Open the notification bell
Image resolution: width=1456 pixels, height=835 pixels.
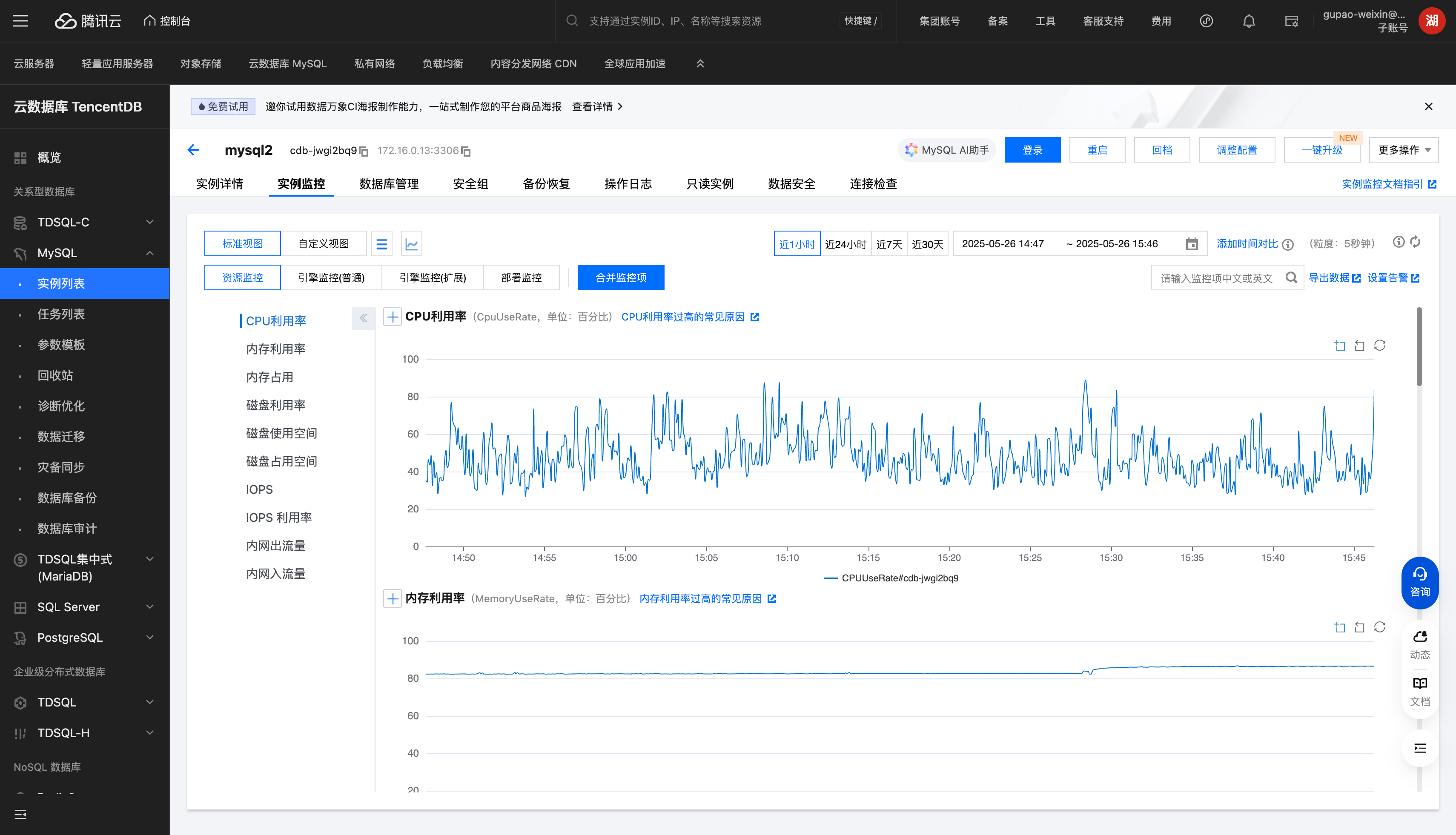click(1248, 21)
